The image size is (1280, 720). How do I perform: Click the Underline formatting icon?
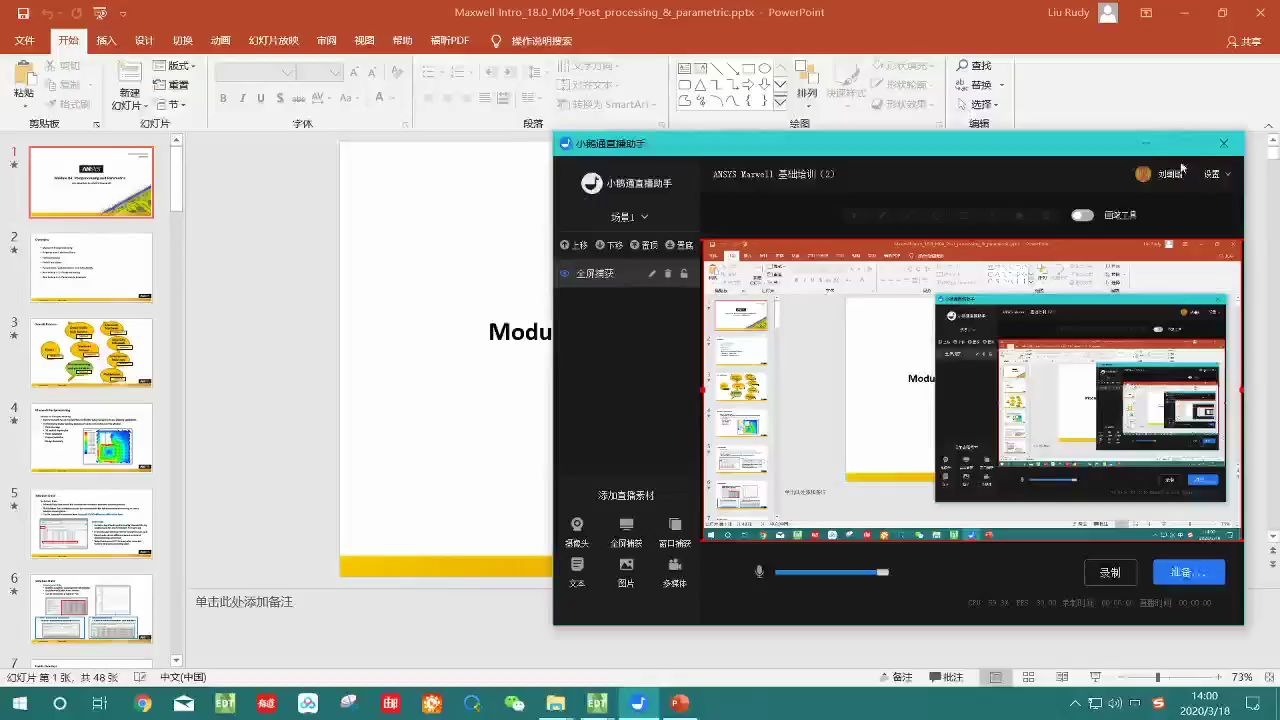pyautogui.click(x=261, y=98)
